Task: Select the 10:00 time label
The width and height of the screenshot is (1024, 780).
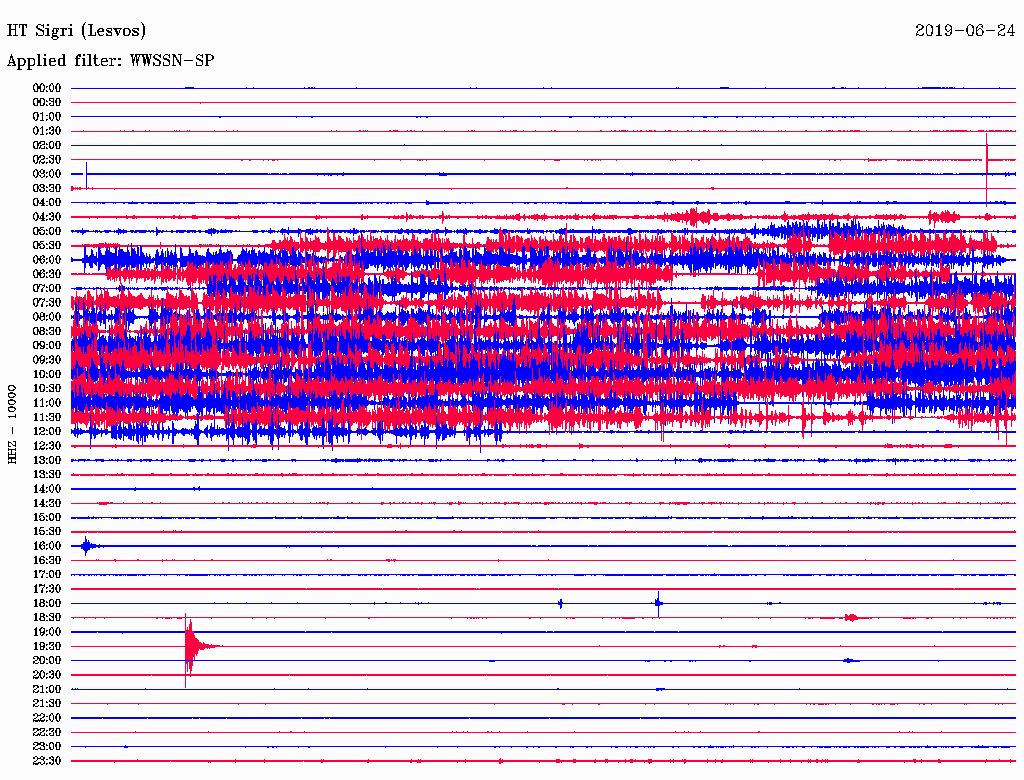Action: [x=47, y=375]
